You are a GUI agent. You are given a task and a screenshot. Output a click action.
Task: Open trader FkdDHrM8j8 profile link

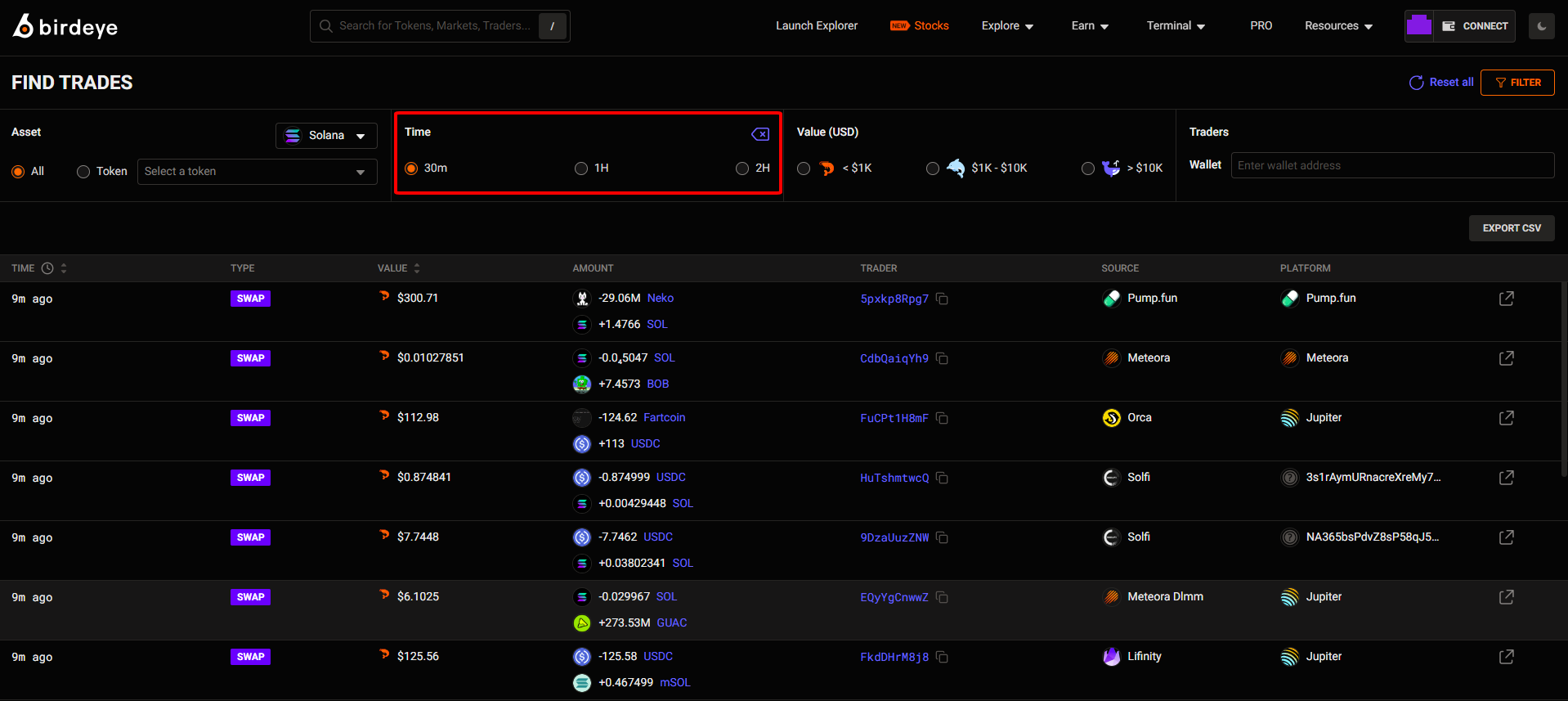(x=894, y=658)
